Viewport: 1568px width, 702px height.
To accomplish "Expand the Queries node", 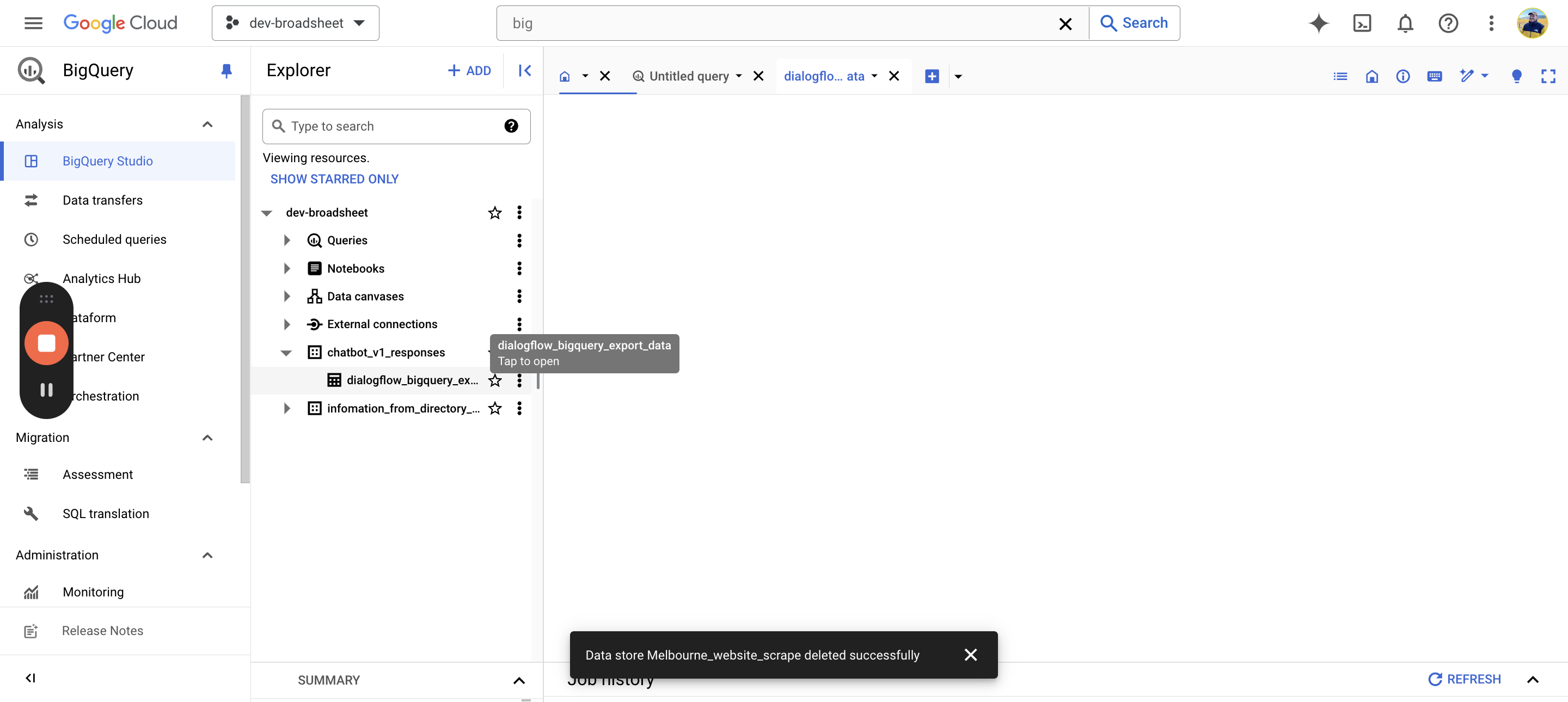I will [x=287, y=241].
